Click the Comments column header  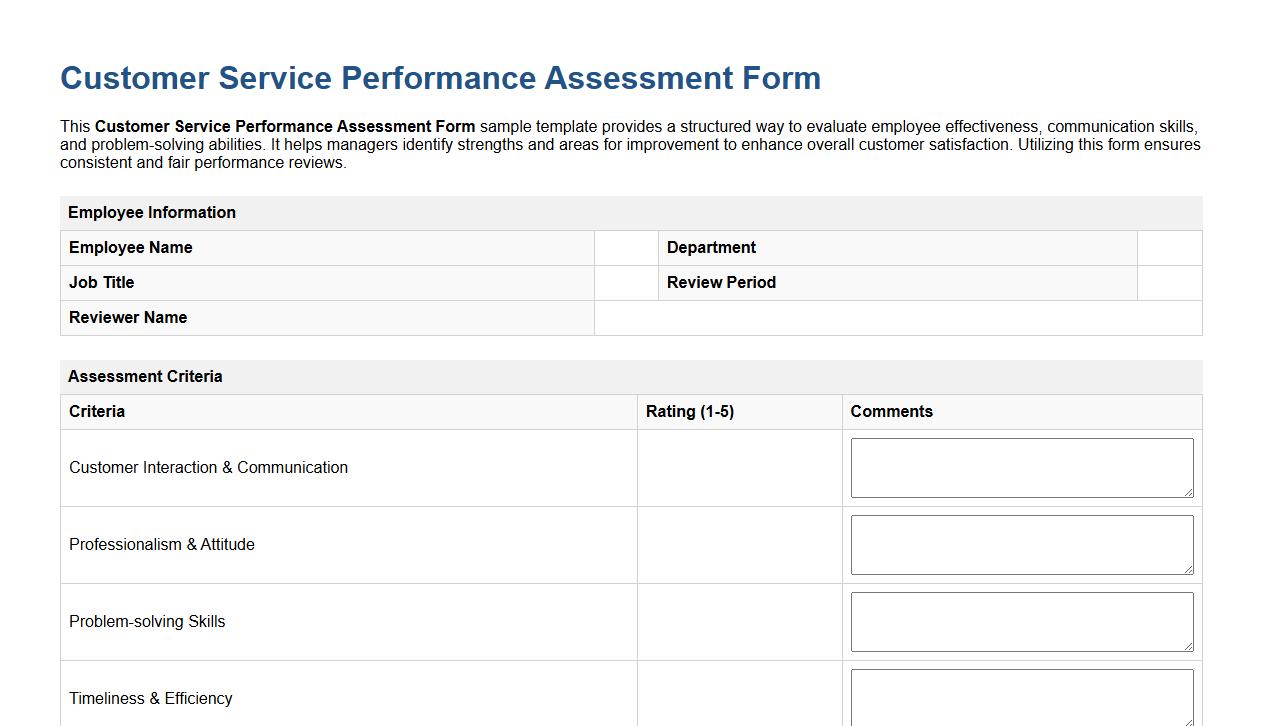[x=891, y=411]
